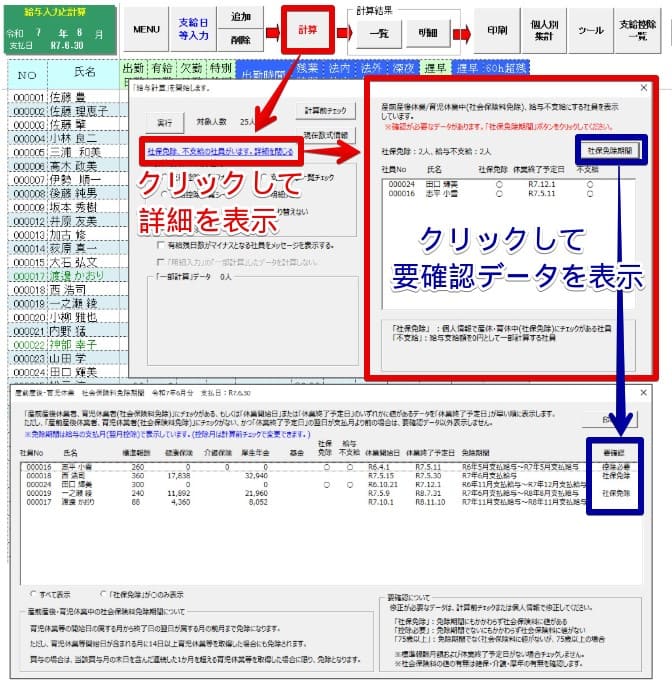This screenshot has height=684, width=672.
Task: Select row 000016 in the 社保免除 dialog
Action: pos(508,193)
